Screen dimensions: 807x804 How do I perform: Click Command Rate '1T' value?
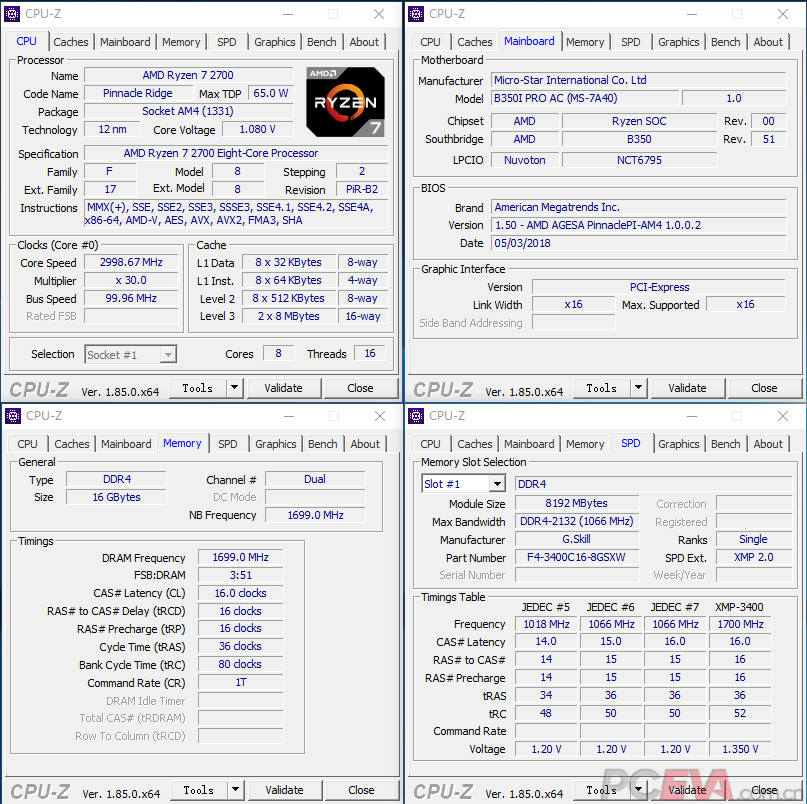[x=240, y=683]
